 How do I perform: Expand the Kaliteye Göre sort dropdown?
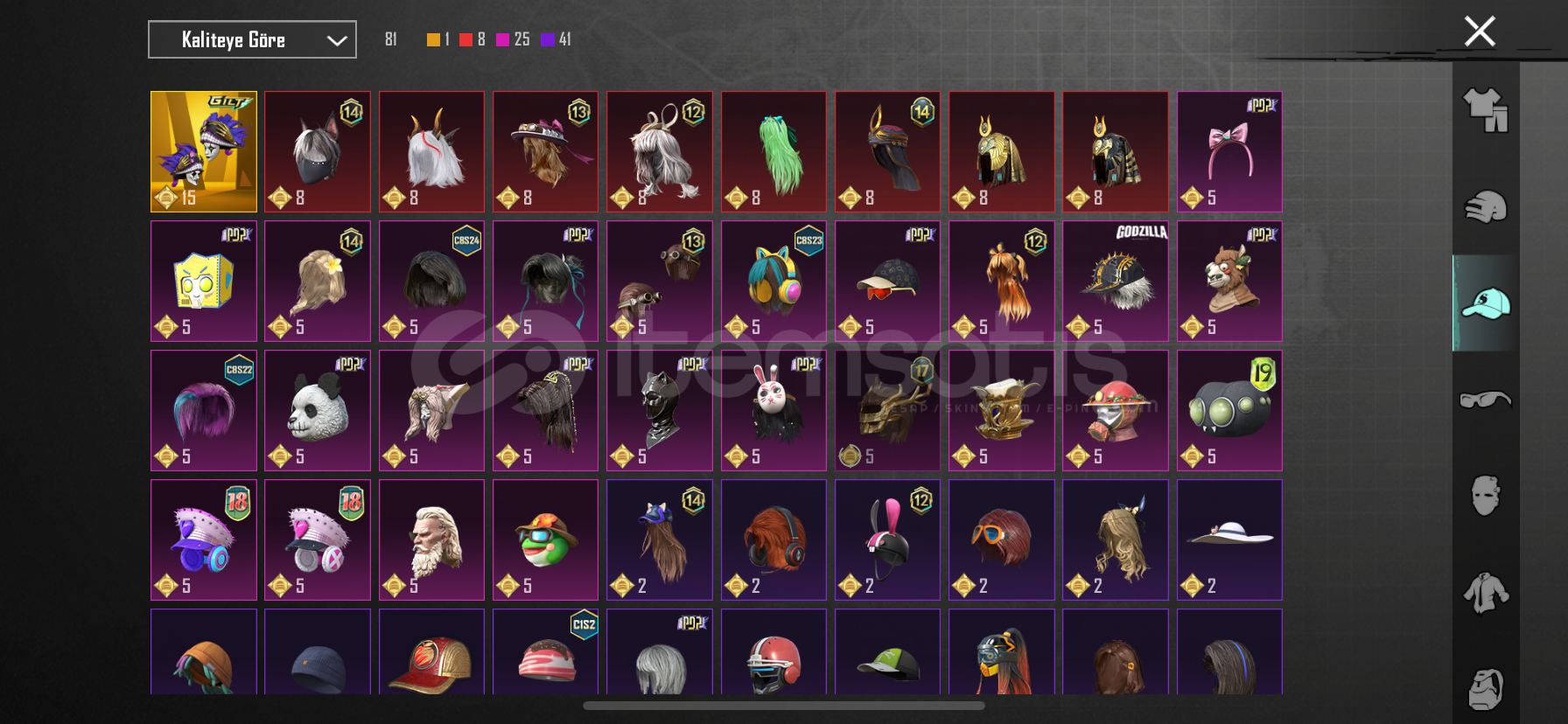click(252, 39)
